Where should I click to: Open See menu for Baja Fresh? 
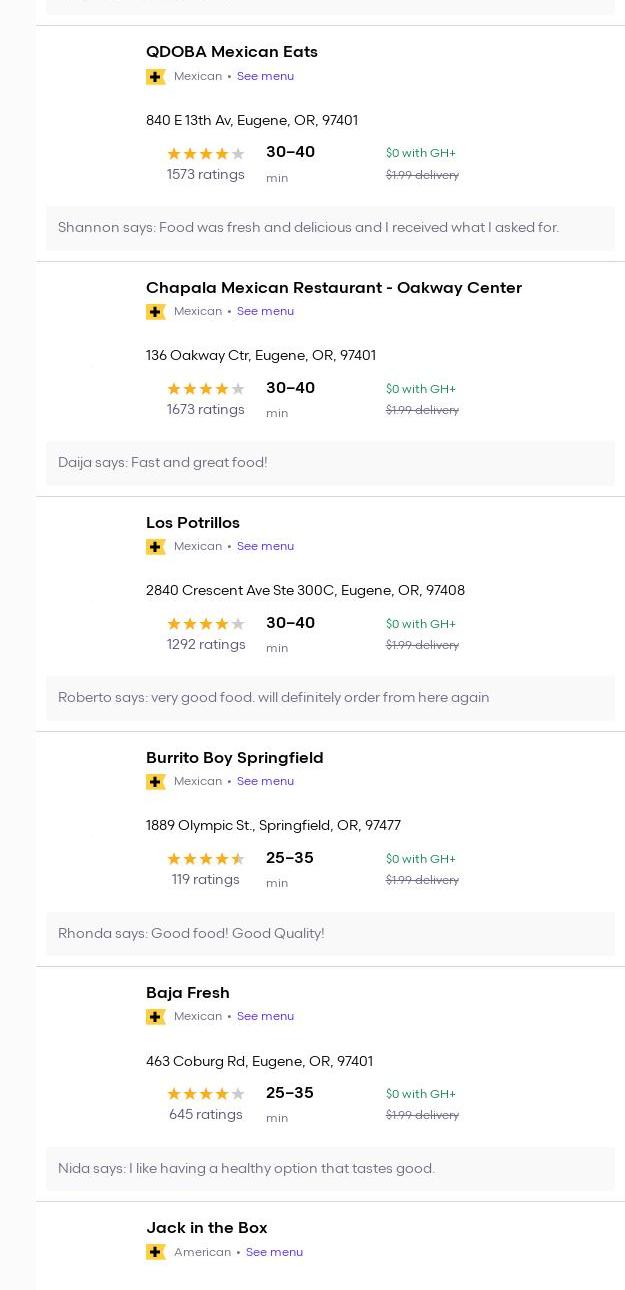[x=265, y=1016]
